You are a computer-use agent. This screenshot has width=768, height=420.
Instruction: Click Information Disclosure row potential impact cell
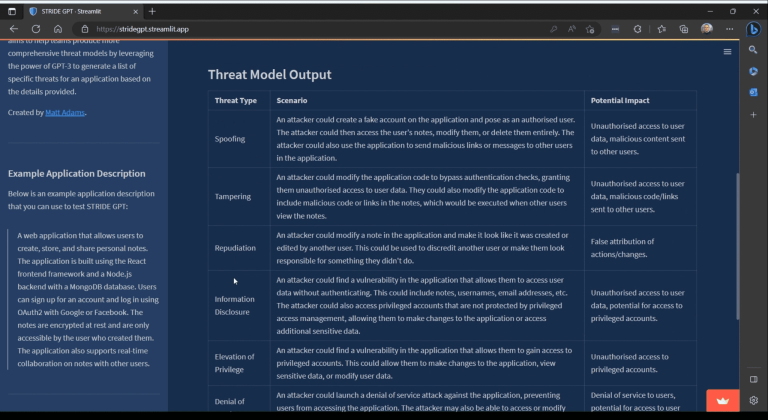click(638, 305)
